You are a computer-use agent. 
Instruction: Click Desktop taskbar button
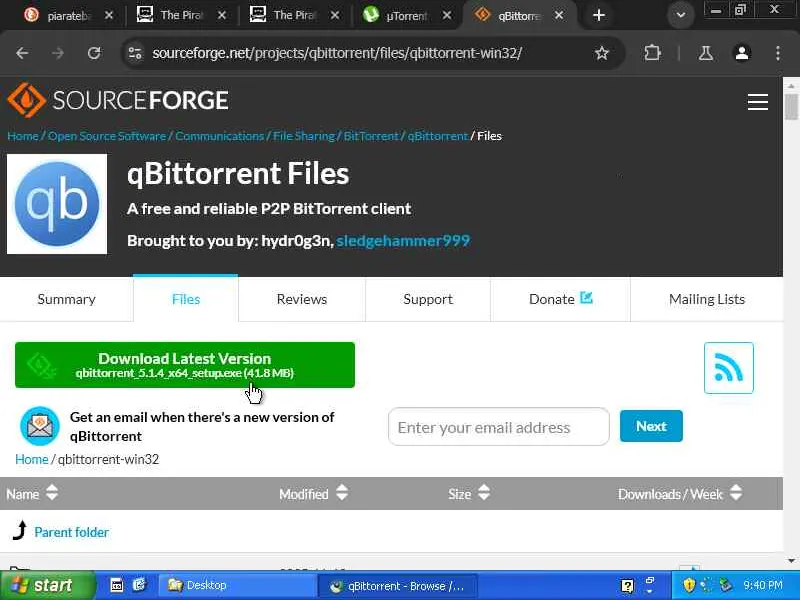[236, 585]
